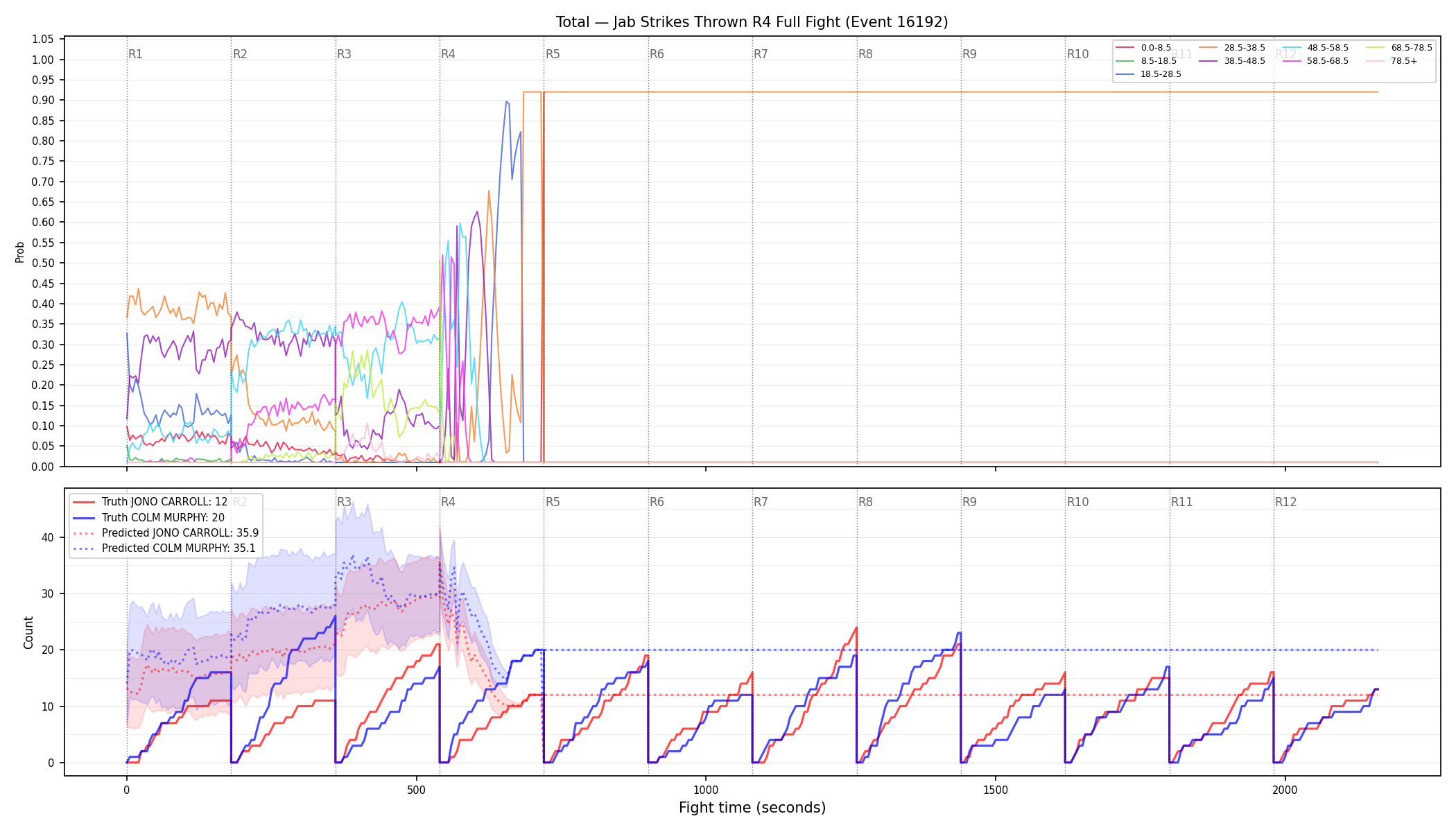
Task: Click the 68.5-78.5 legend entry
Action: [1399, 48]
